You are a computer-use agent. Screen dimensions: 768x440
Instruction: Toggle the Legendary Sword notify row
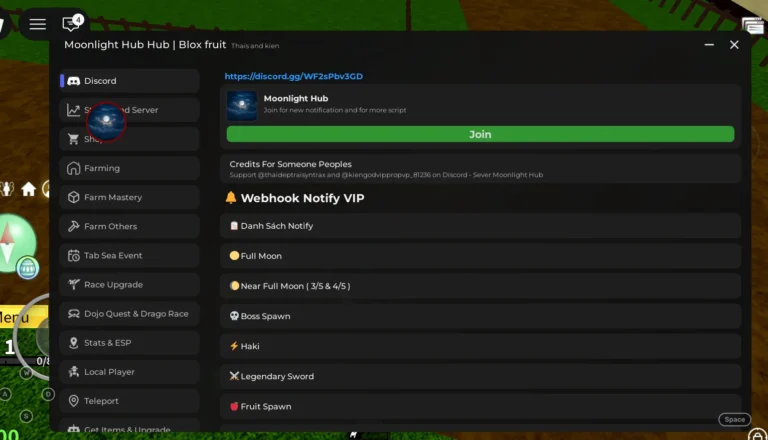point(480,376)
